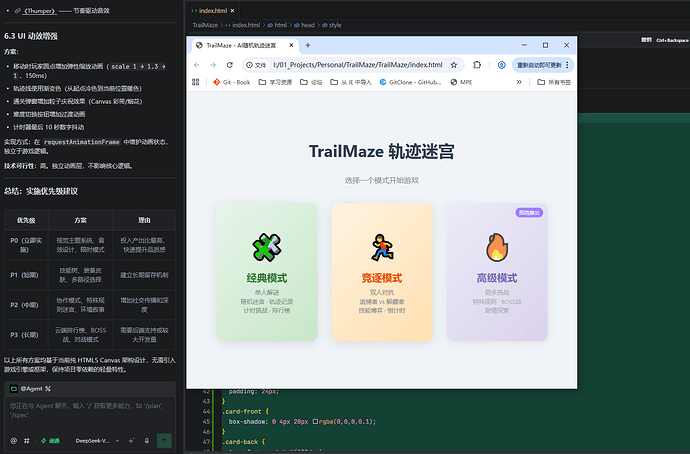This screenshot has width=690, height=454.
Task: Open the 所有书签 all bookmarks folder
Action: point(554,82)
